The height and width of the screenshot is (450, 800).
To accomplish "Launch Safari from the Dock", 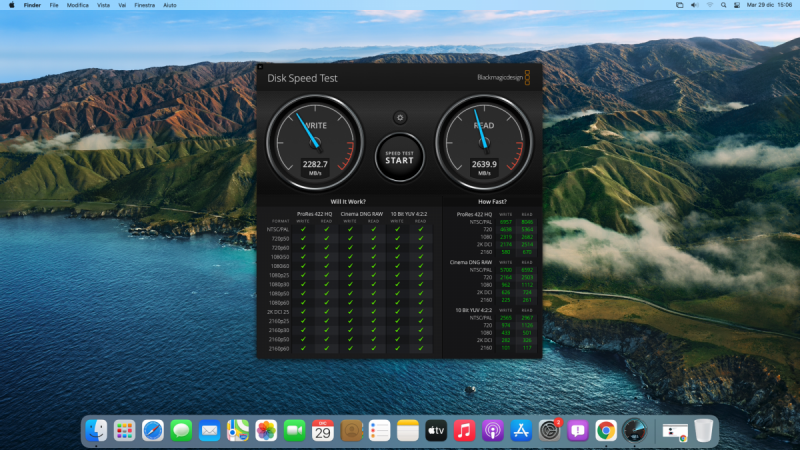I will [153, 431].
